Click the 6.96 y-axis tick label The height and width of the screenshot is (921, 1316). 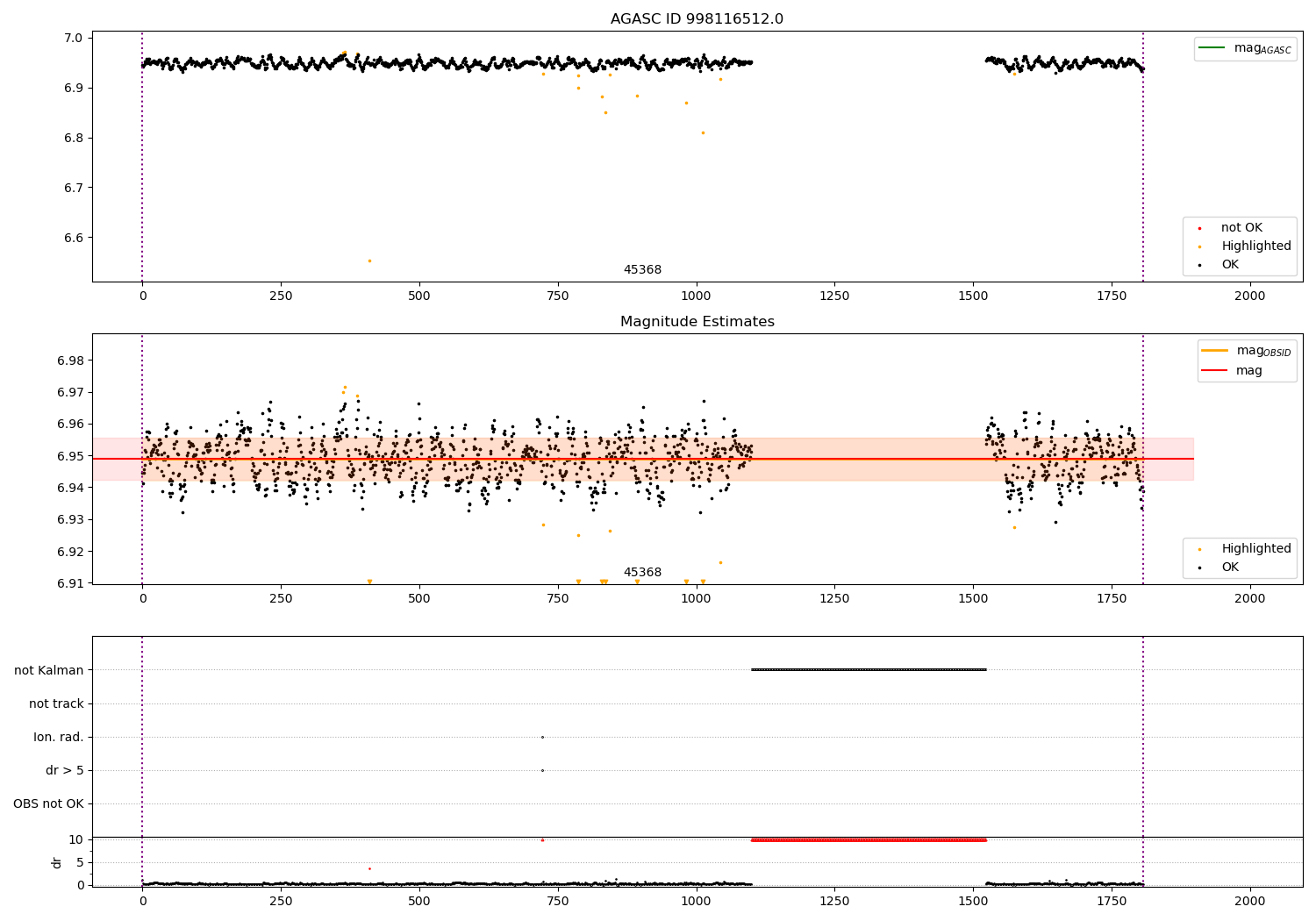click(70, 424)
